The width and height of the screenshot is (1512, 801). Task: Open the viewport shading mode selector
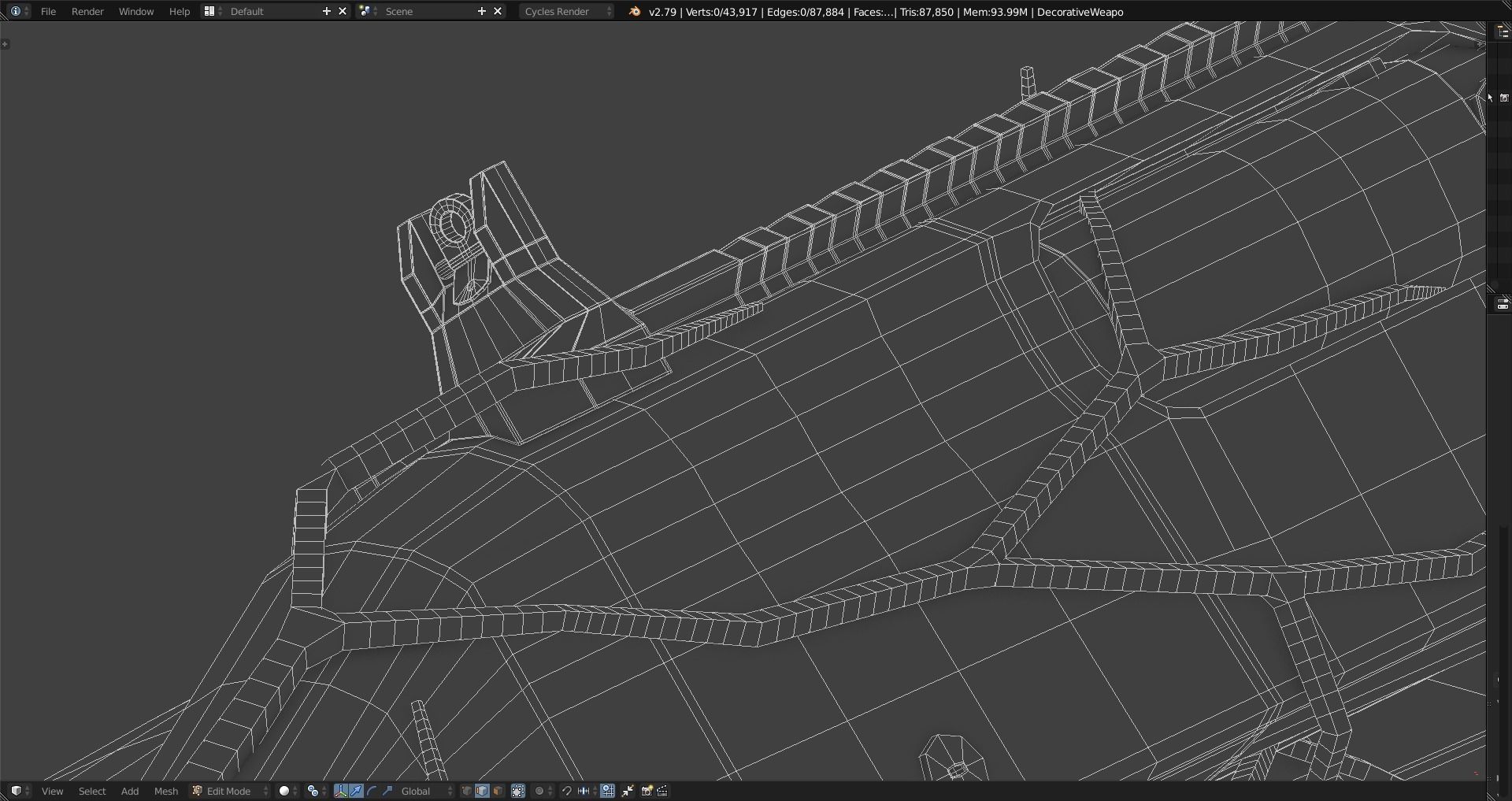[x=288, y=791]
